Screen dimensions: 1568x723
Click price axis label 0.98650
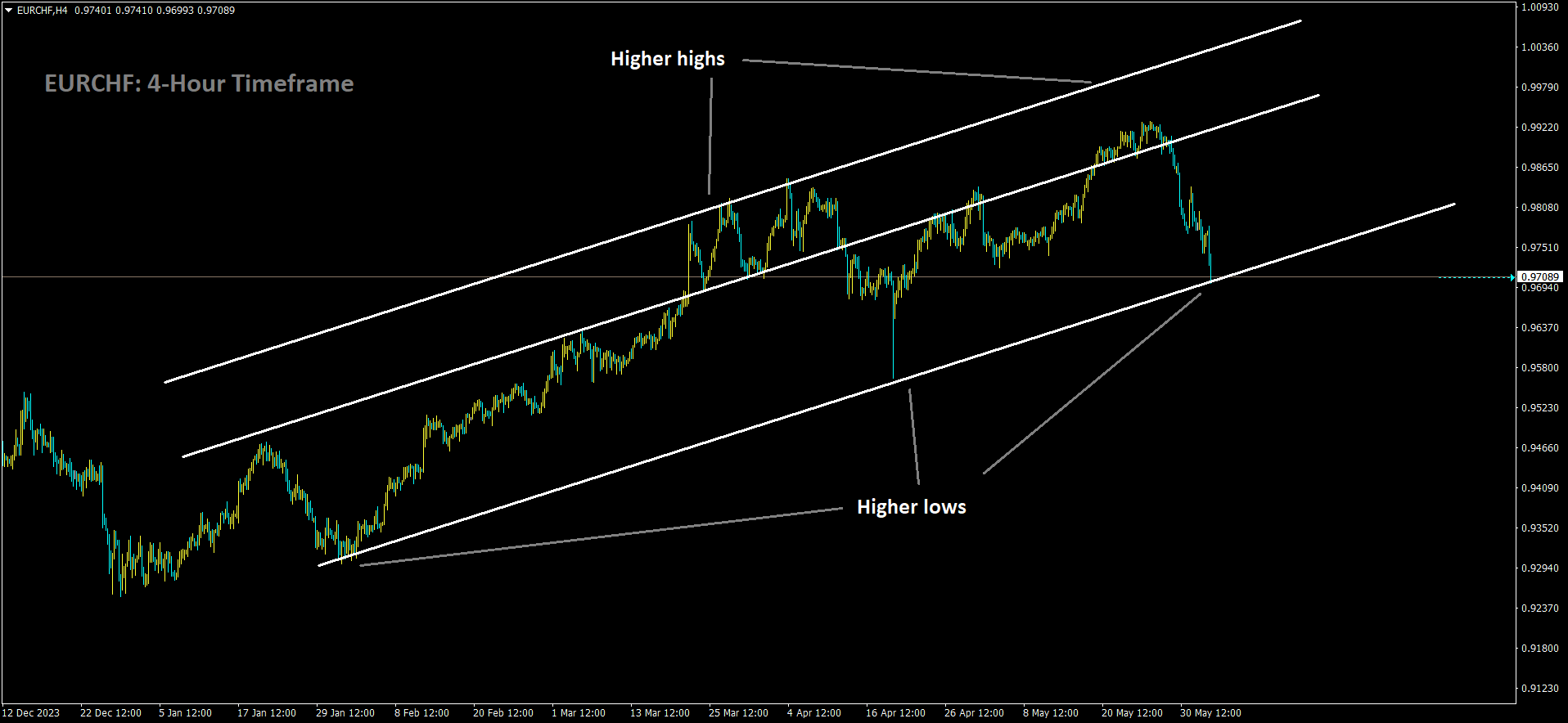[x=1539, y=167]
